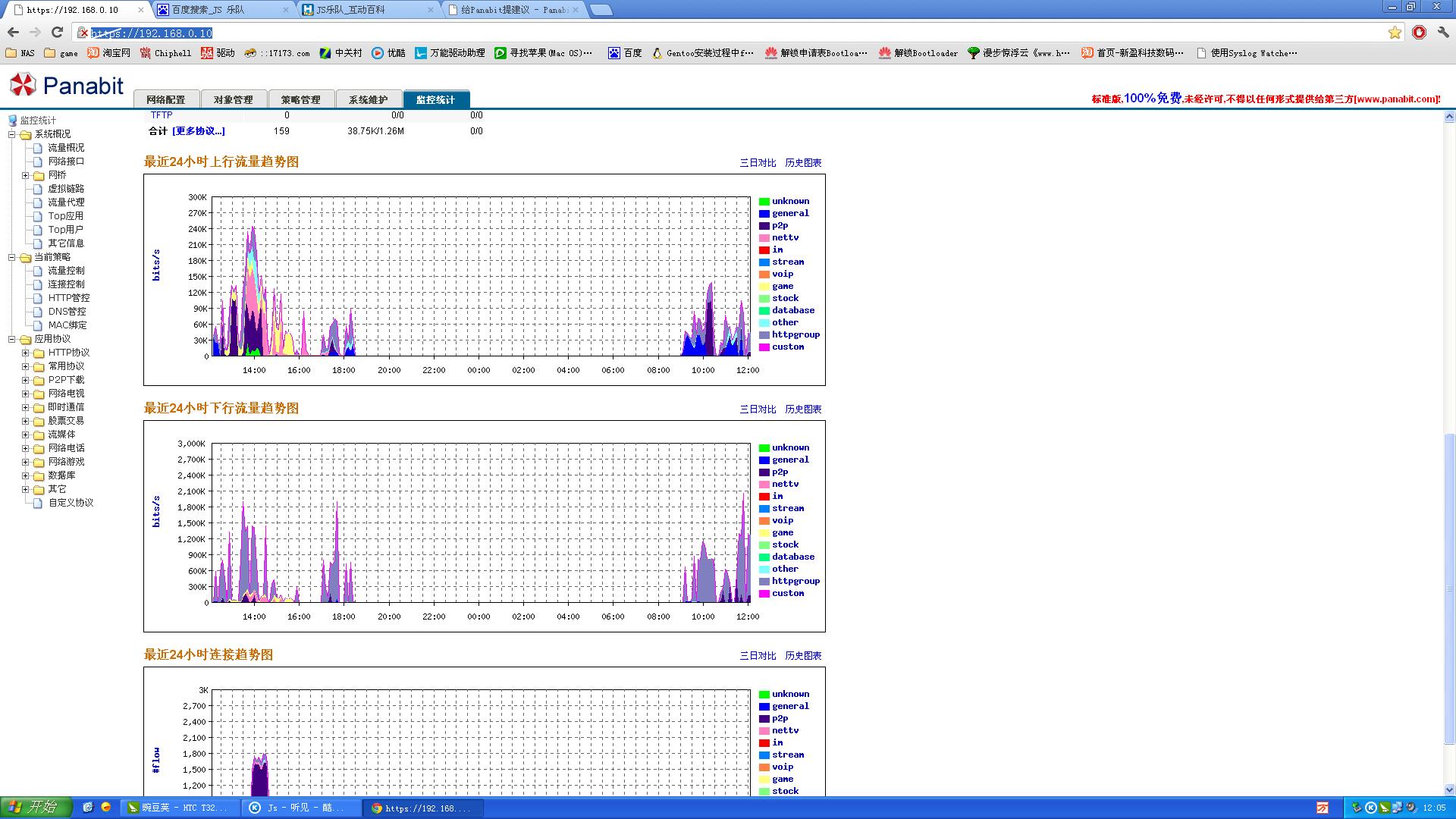Image resolution: width=1456 pixels, height=819 pixels.
Task: Select the 监控统计 tab
Action: coord(436,99)
